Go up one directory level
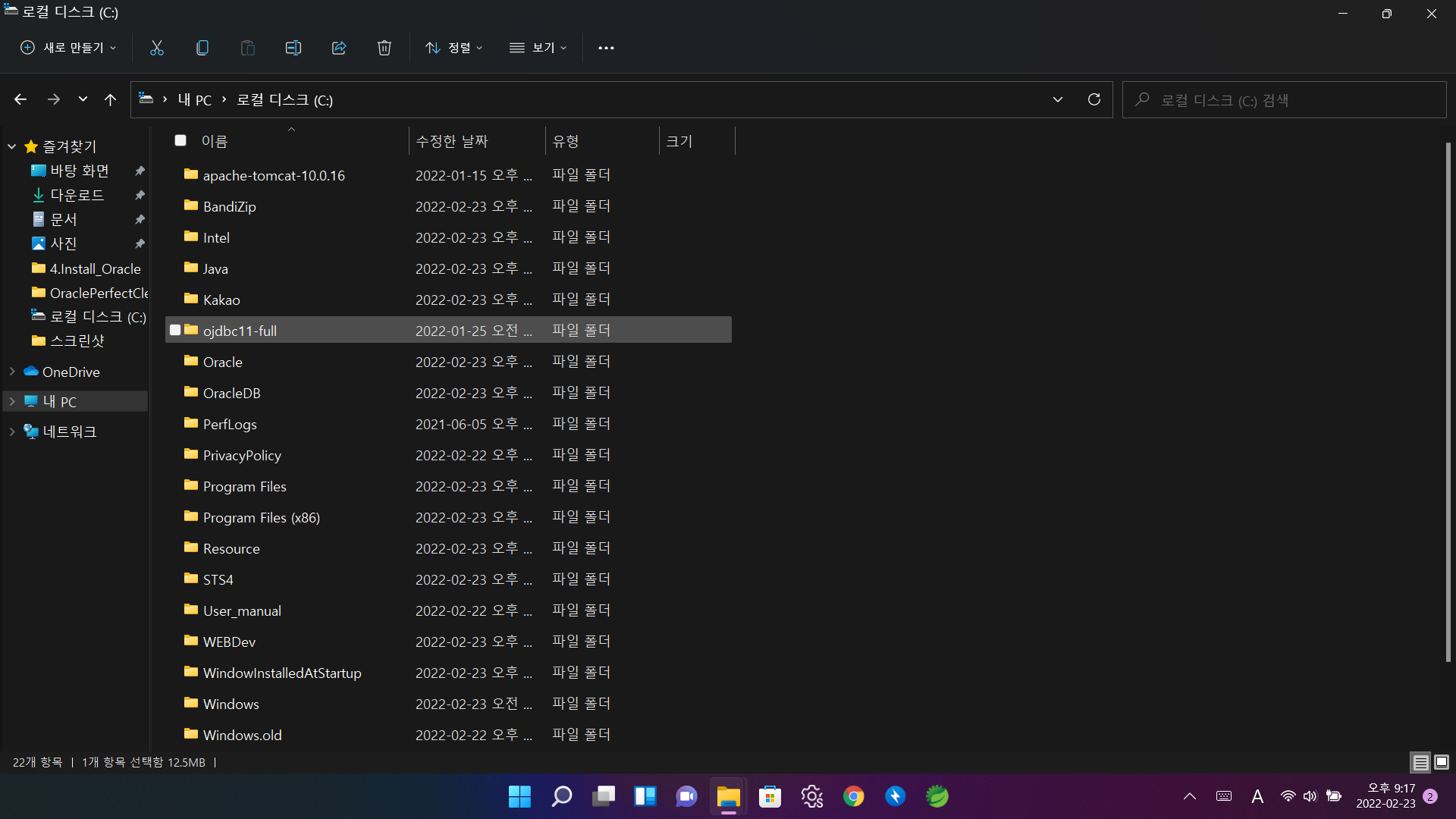This screenshot has height=819, width=1456. (110, 99)
